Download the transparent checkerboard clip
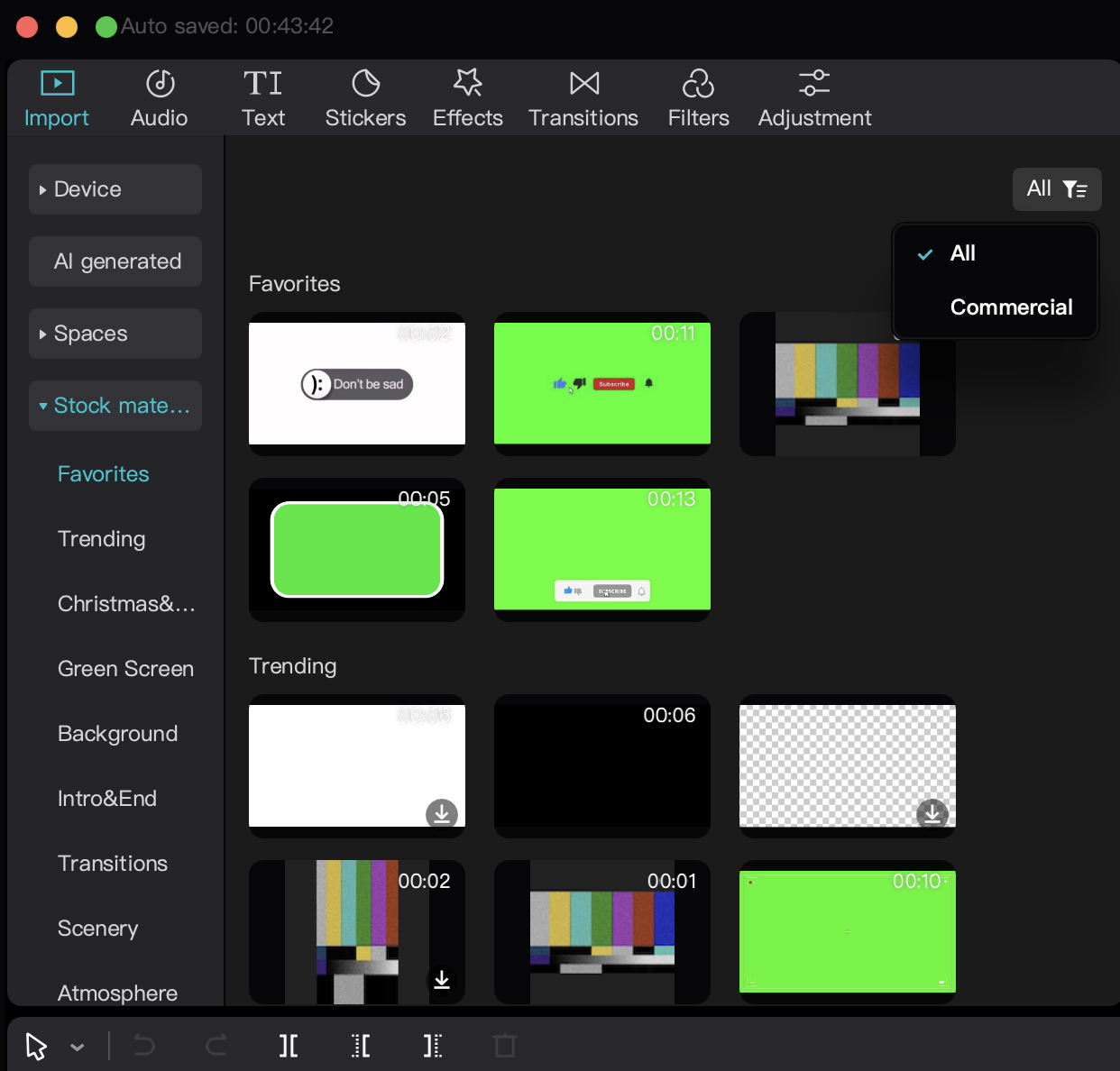This screenshot has width=1120, height=1071. 932,813
